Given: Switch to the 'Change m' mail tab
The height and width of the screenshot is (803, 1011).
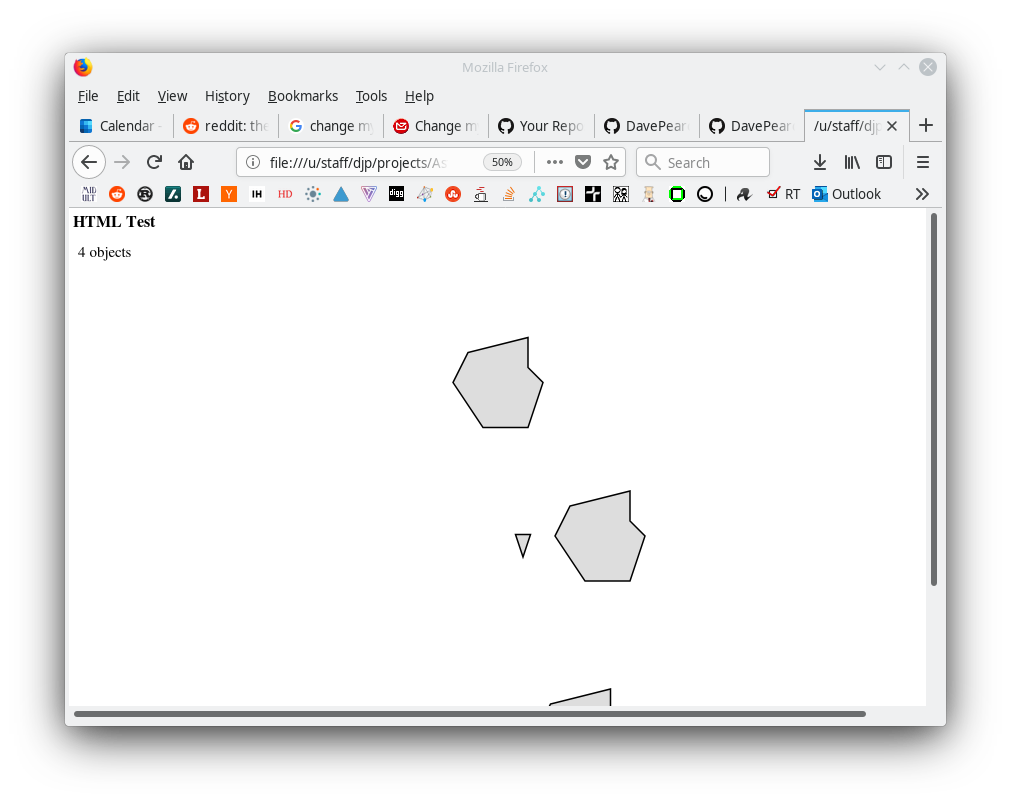Looking at the screenshot, I should 436,126.
